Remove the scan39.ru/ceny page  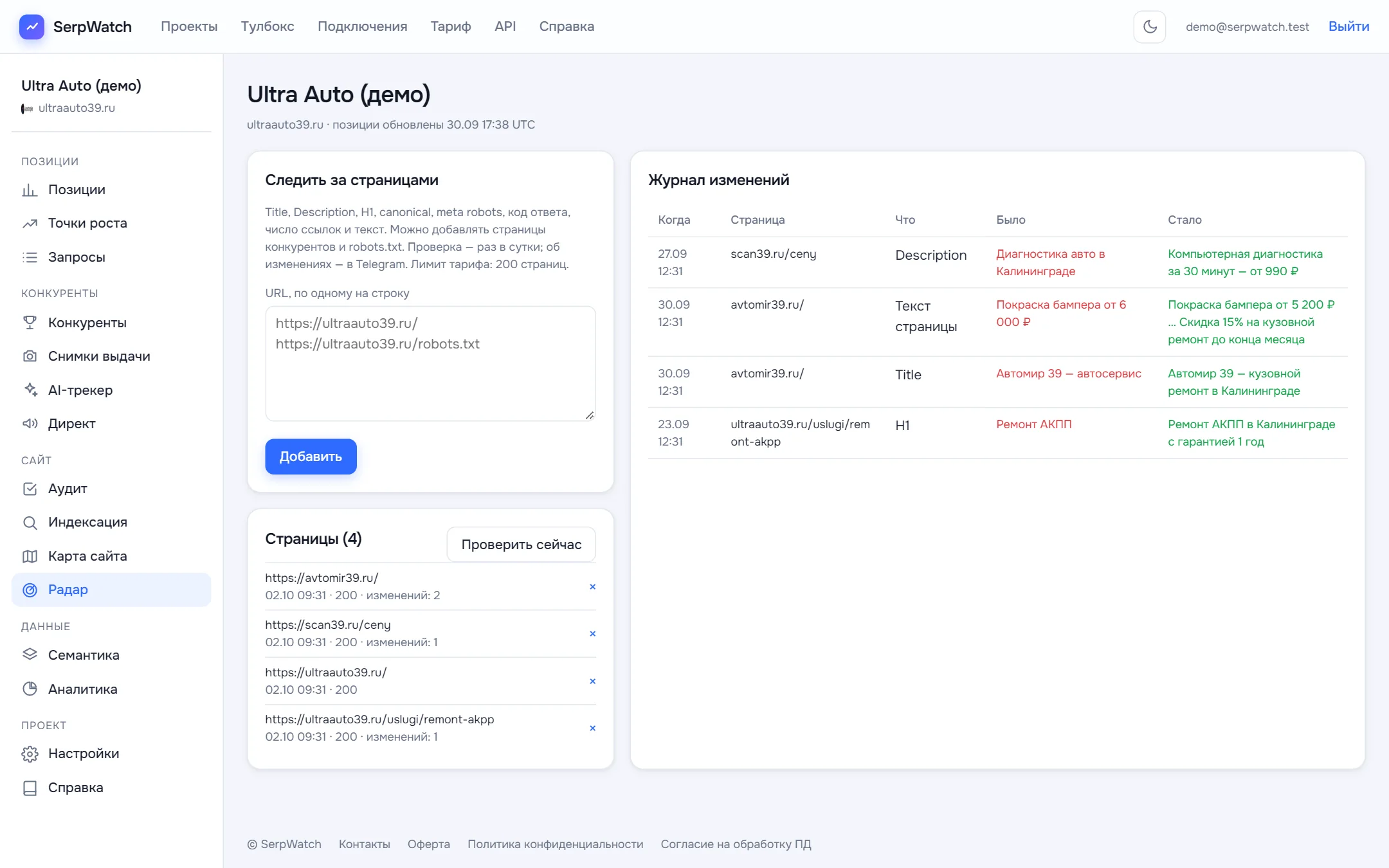(592, 633)
